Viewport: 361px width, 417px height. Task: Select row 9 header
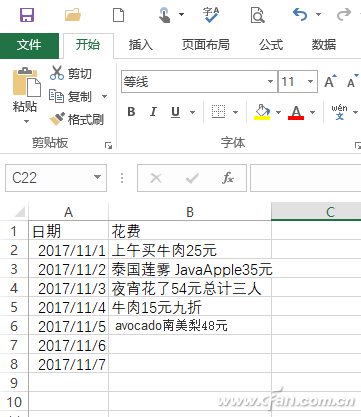[14, 383]
